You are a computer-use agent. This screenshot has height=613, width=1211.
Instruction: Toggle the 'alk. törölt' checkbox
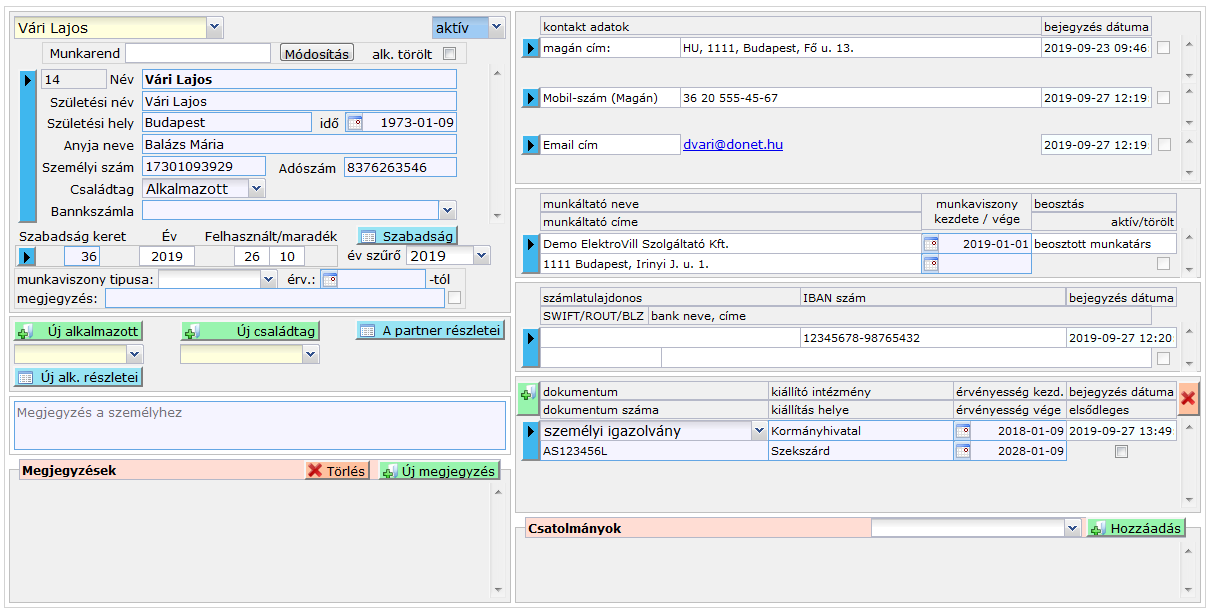click(x=450, y=54)
